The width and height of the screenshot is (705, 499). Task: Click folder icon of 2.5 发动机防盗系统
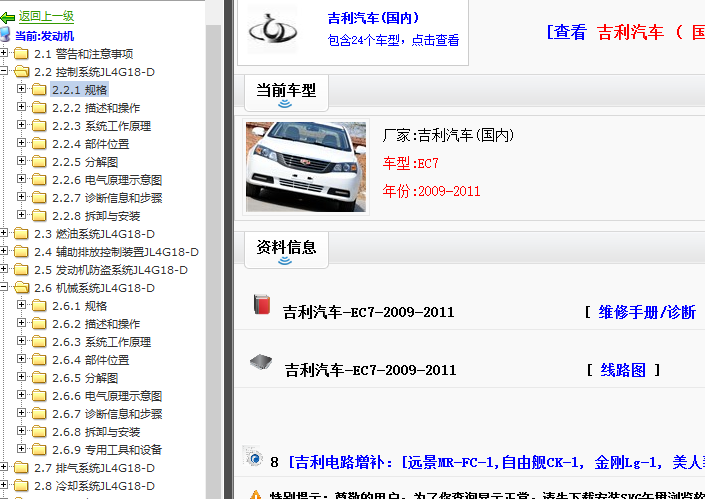click(x=21, y=270)
